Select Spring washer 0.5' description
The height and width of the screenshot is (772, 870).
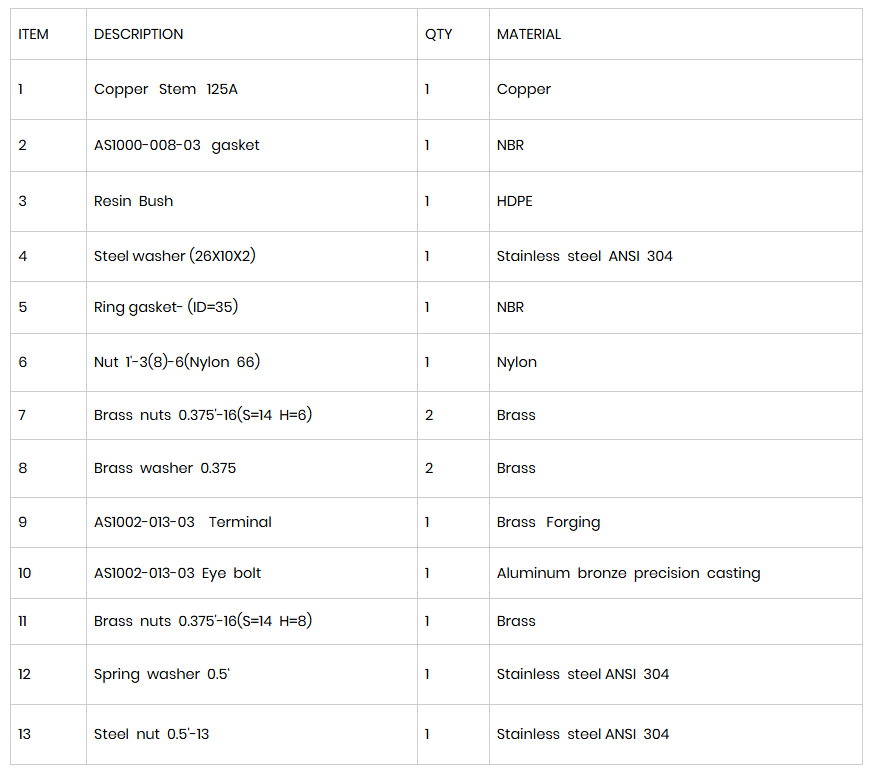tap(161, 674)
